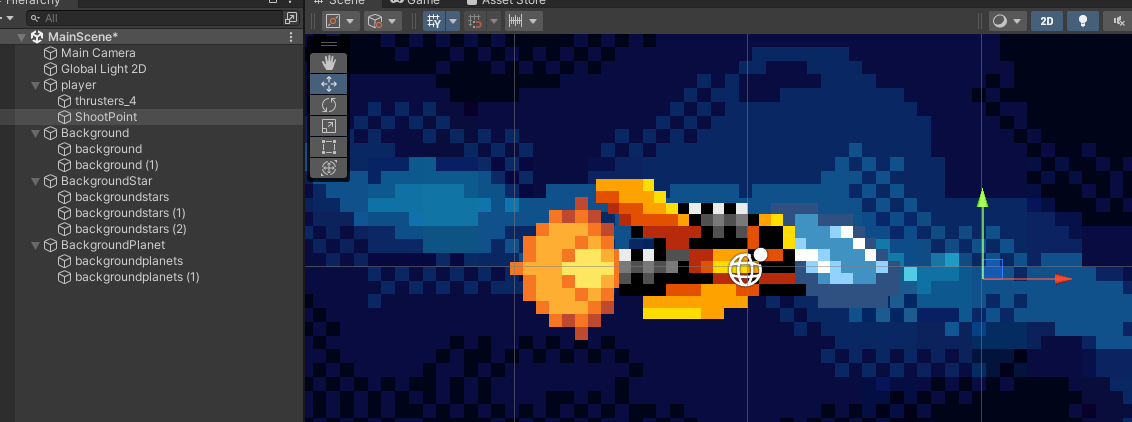The width and height of the screenshot is (1132, 422).
Task: Toggle the 2D view button
Action: pos(1047,21)
